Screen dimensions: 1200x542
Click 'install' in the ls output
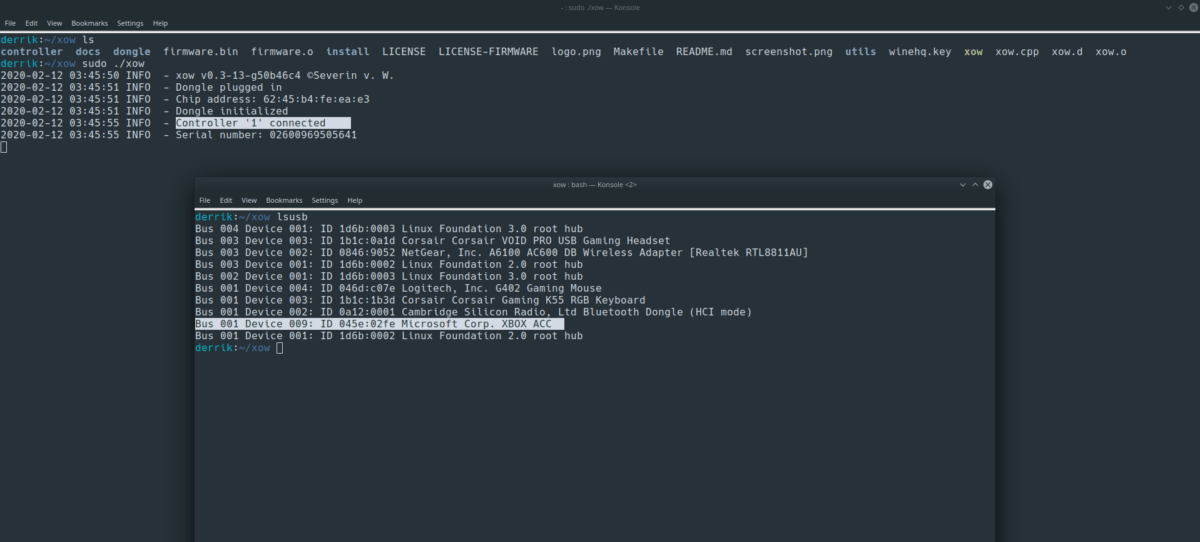[x=348, y=51]
